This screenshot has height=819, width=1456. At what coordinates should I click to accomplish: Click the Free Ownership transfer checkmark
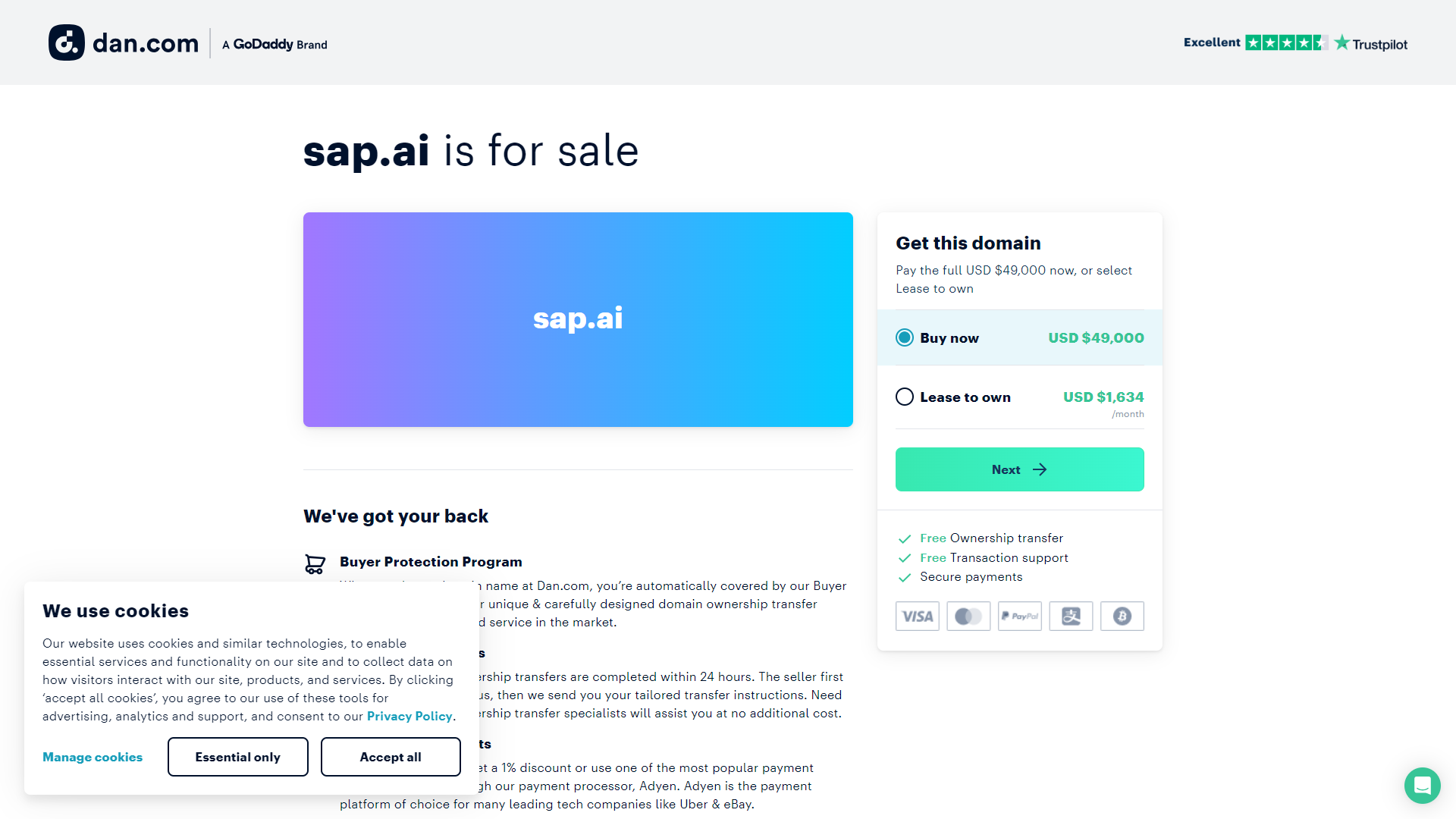tap(905, 538)
